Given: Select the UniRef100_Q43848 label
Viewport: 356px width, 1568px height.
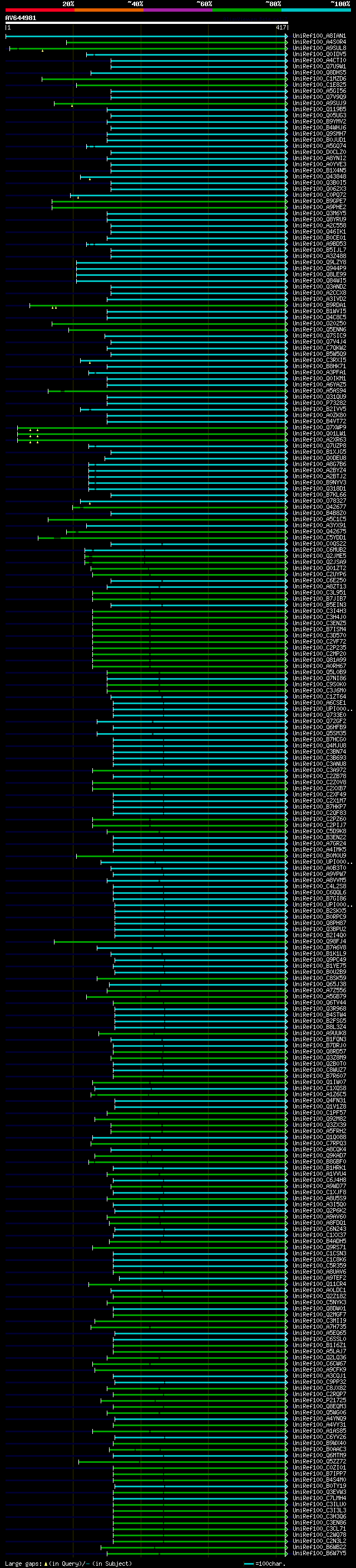Looking at the screenshot, I should pyautogui.click(x=319, y=176).
